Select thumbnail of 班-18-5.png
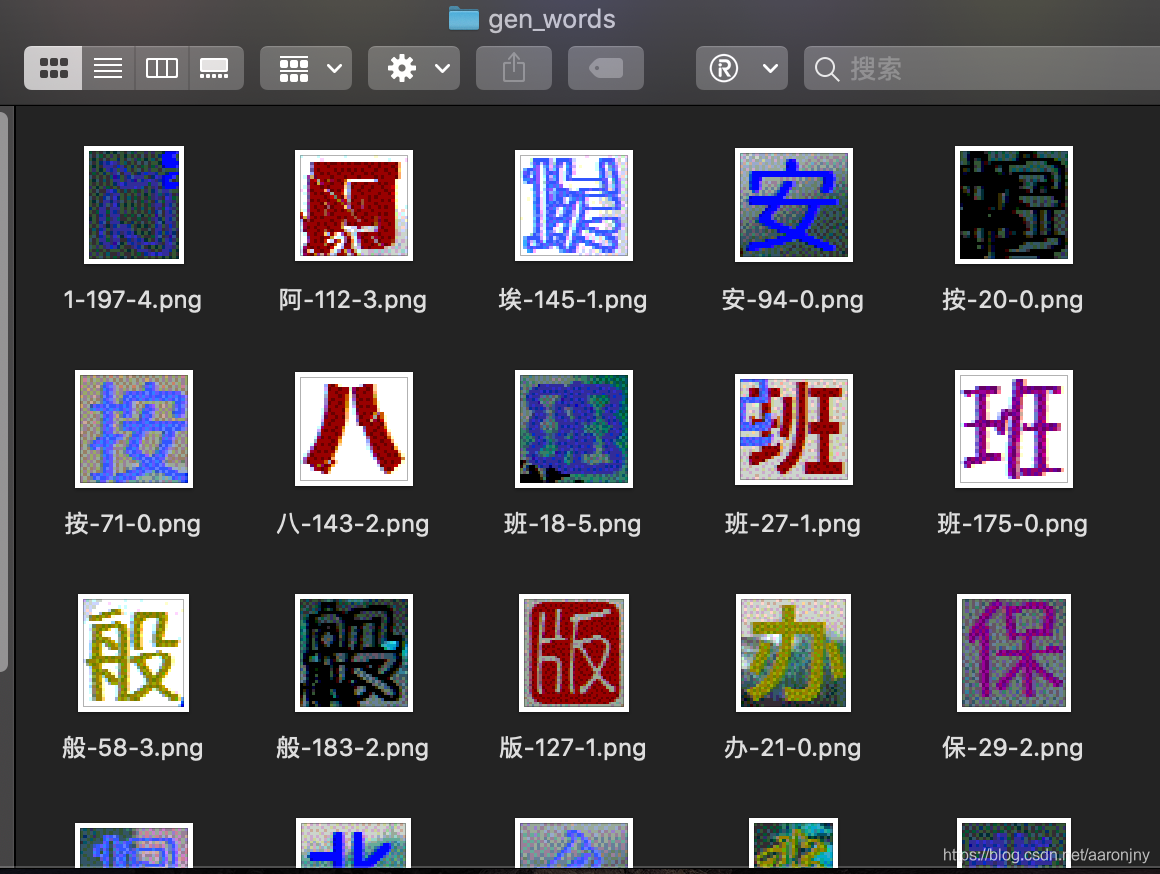The width and height of the screenshot is (1160, 874). 574,429
